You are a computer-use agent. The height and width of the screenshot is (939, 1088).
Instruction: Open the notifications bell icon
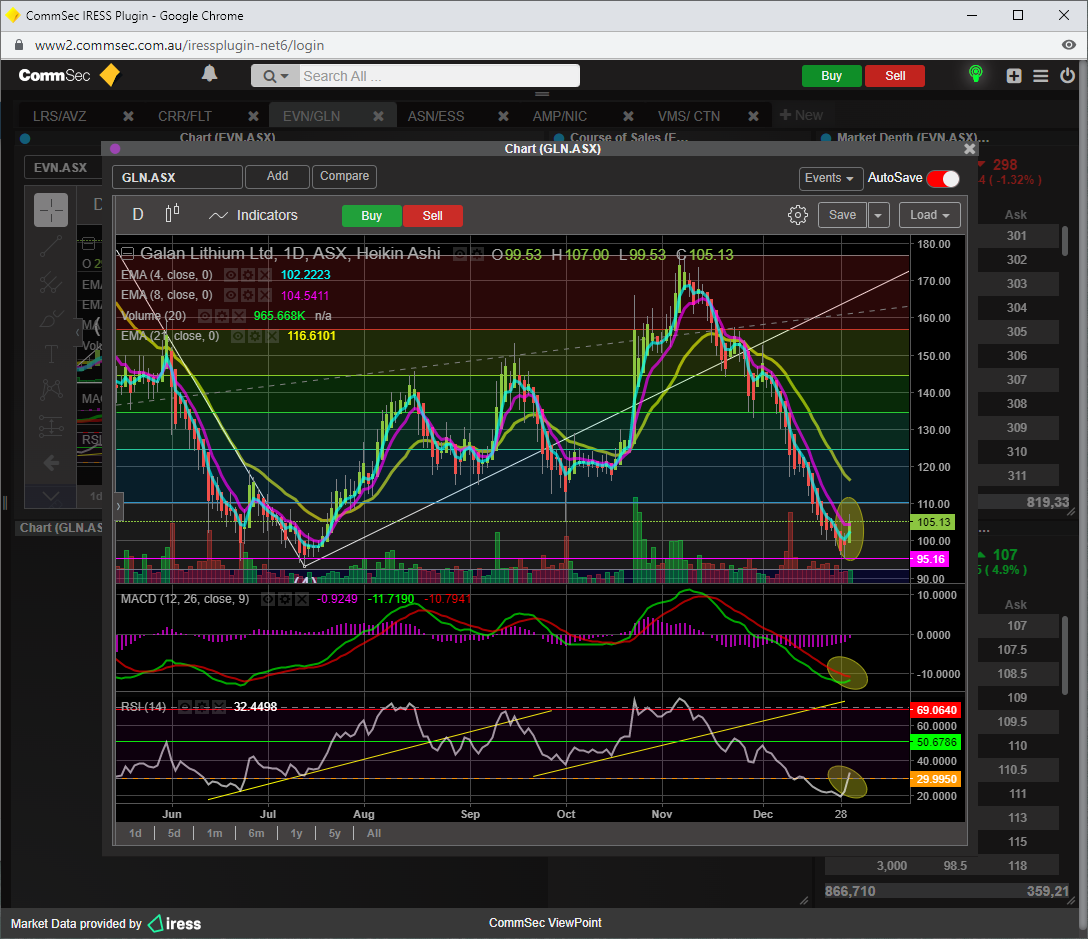[209, 74]
